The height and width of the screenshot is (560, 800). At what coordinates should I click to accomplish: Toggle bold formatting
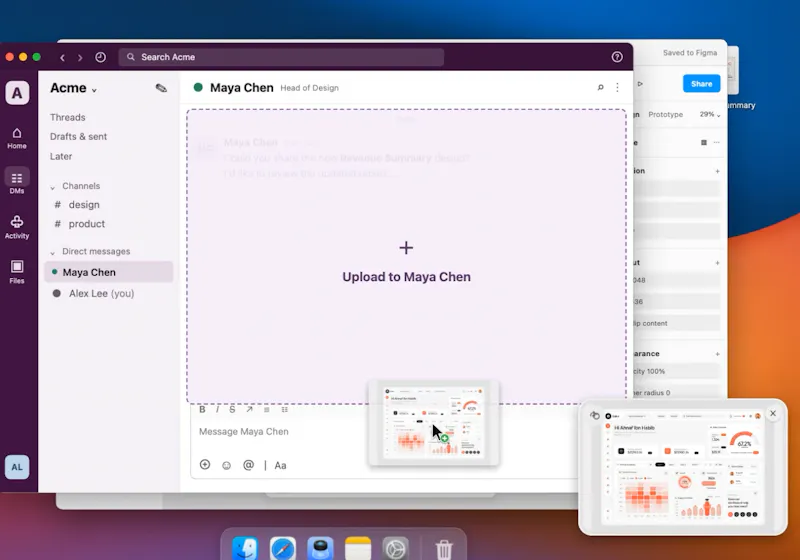pyautogui.click(x=202, y=410)
